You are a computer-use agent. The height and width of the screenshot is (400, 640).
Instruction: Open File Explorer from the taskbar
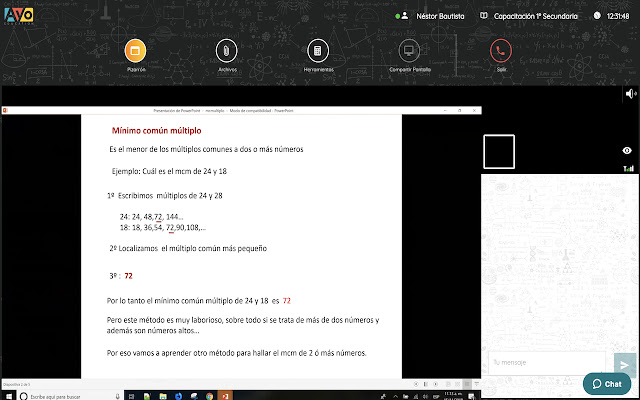(x=163, y=396)
